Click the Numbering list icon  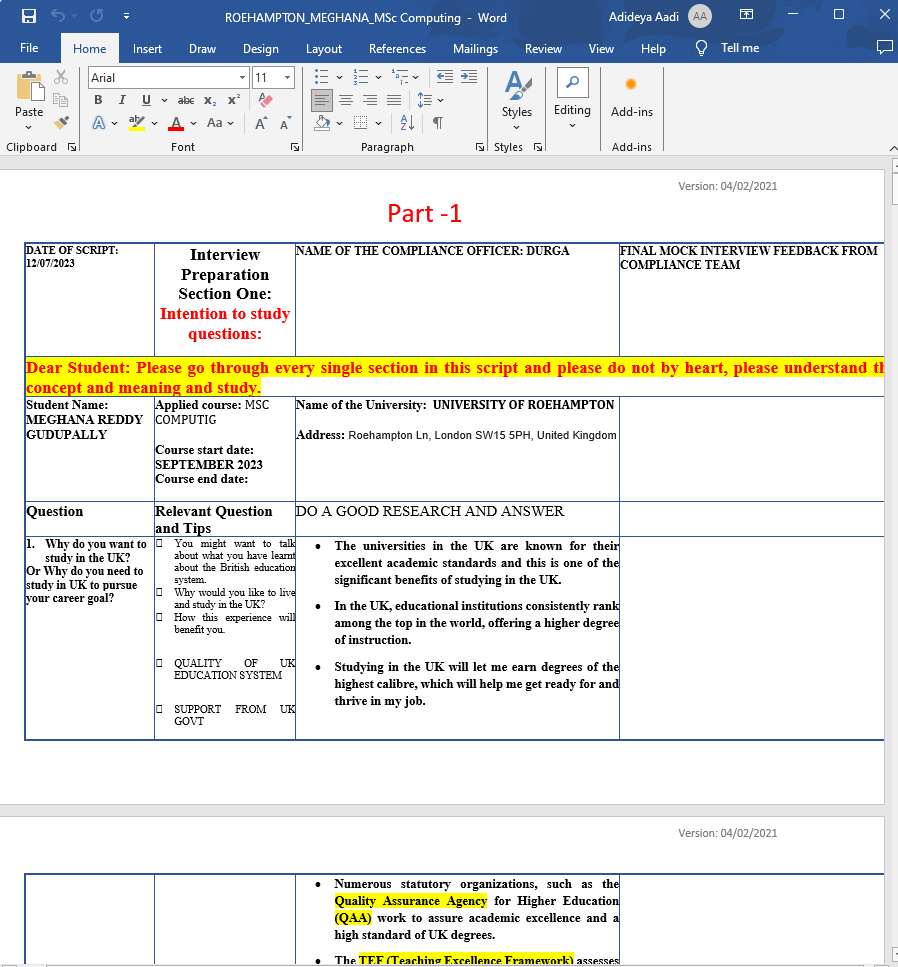pos(361,77)
